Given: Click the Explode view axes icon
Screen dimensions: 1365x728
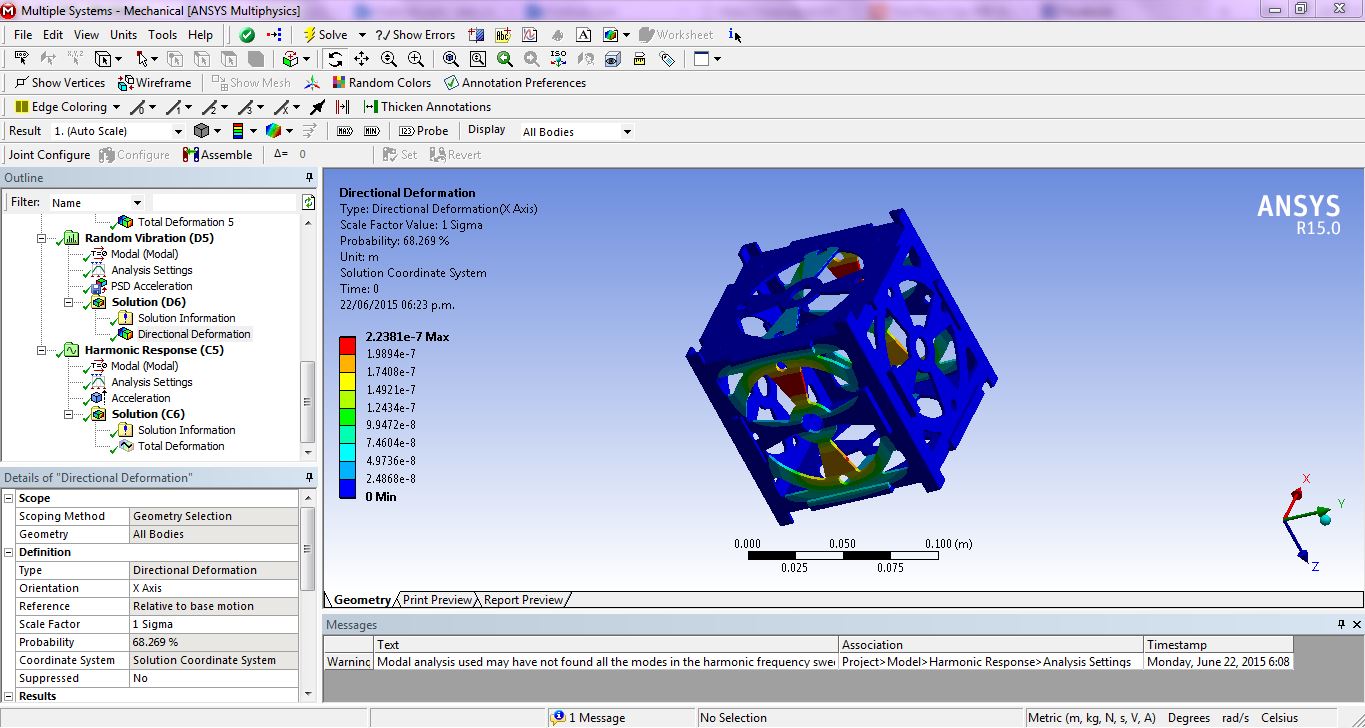Looking at the screenshot, I should coord(312,83).
